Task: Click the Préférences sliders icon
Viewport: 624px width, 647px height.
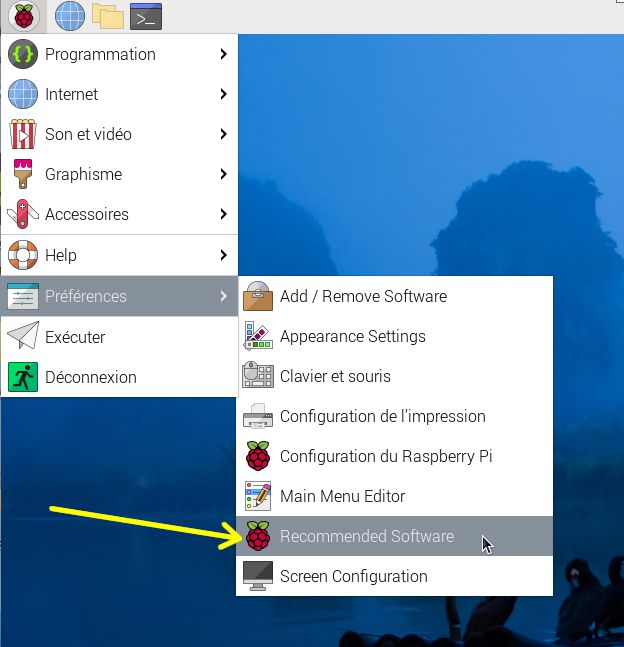Action: (x=23, y=296)
